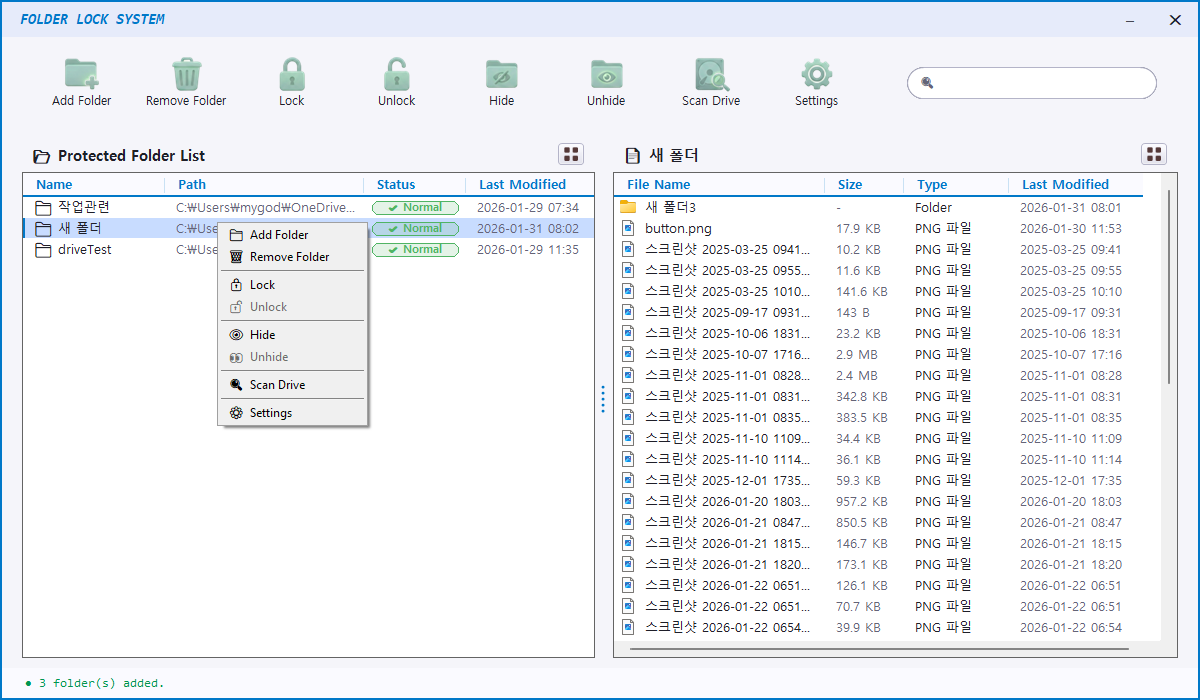1200x700 pixels.
Task: Click inside the search input field
Action: 1031,83
